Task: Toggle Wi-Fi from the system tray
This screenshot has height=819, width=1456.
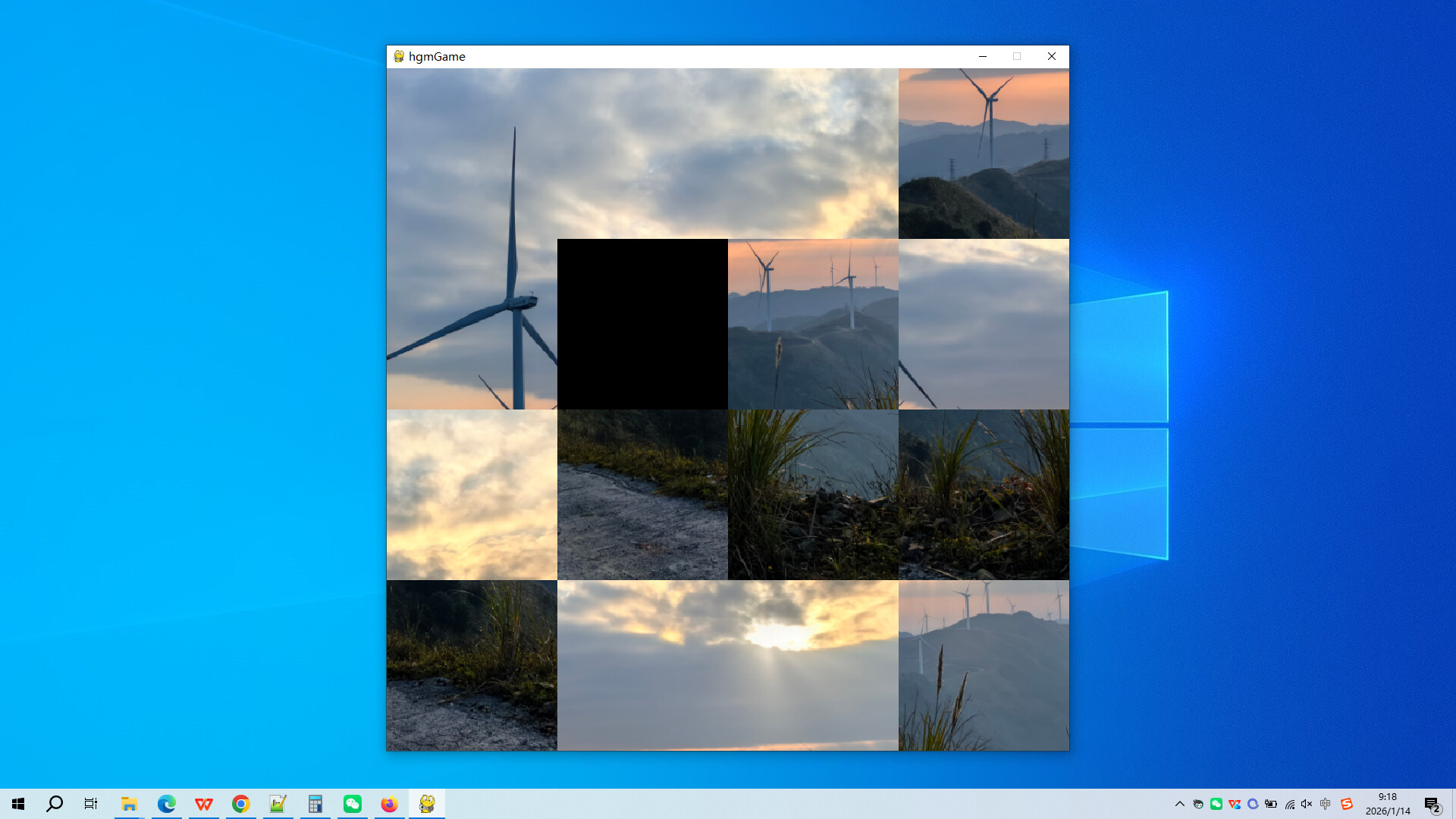Action: [1288, 803]
